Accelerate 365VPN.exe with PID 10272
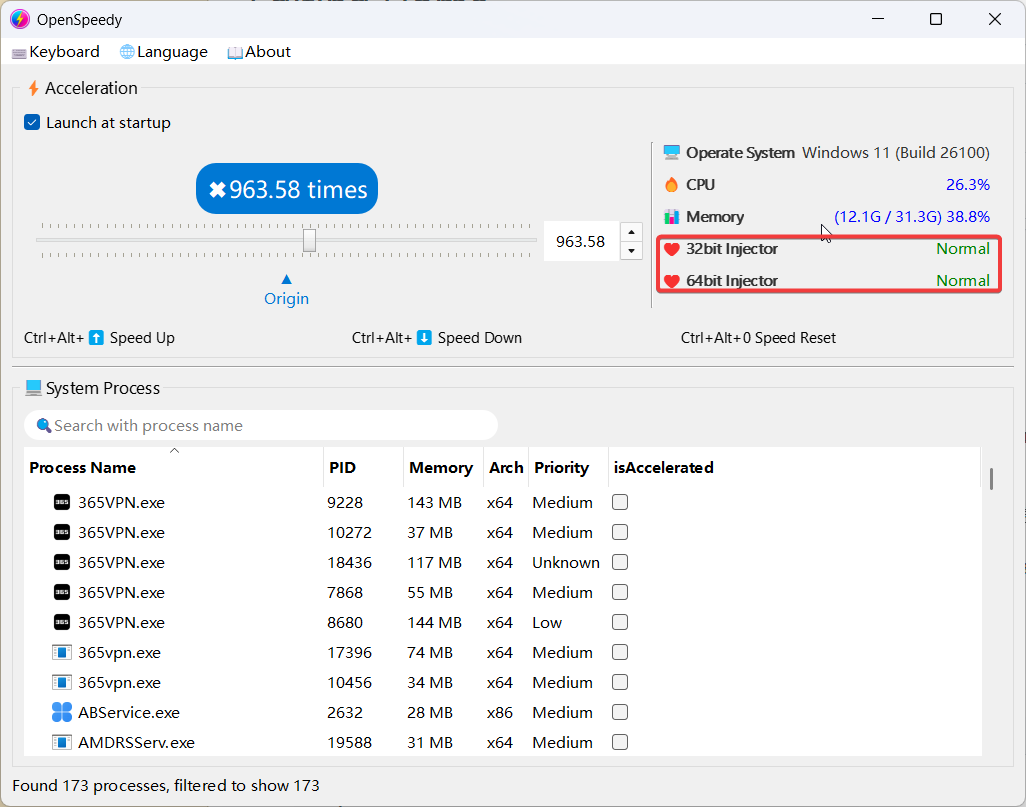This screenshot has height=807, width=1026. coord(620,532)
